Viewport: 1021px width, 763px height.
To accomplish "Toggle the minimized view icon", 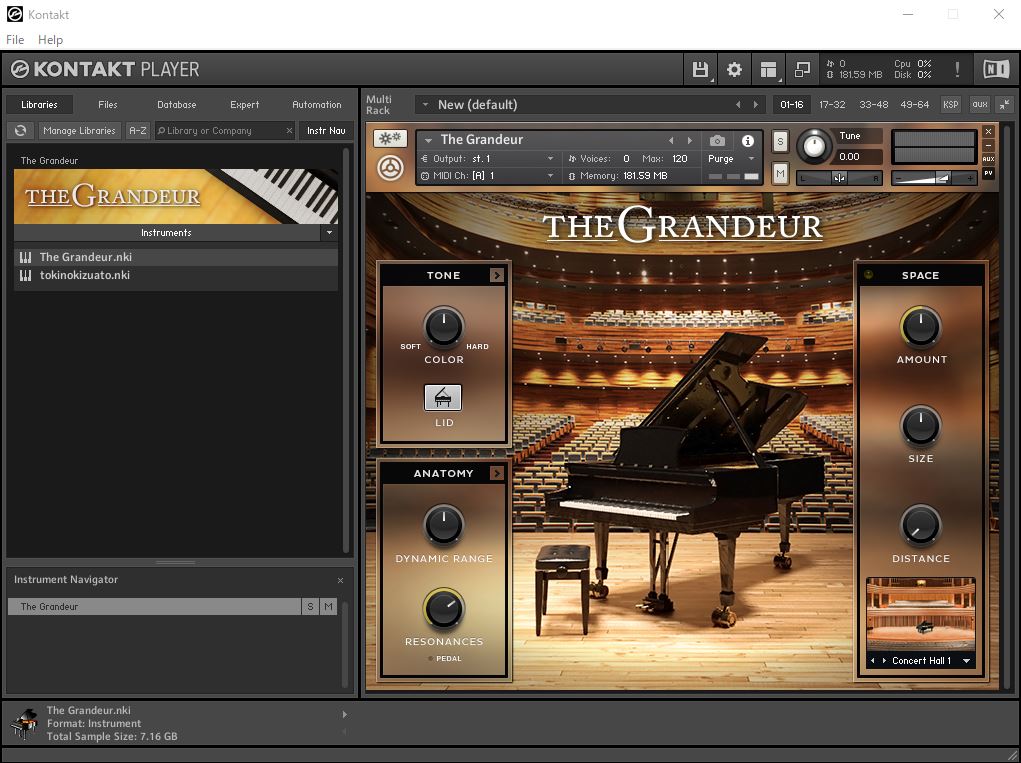I will point(802,69).
